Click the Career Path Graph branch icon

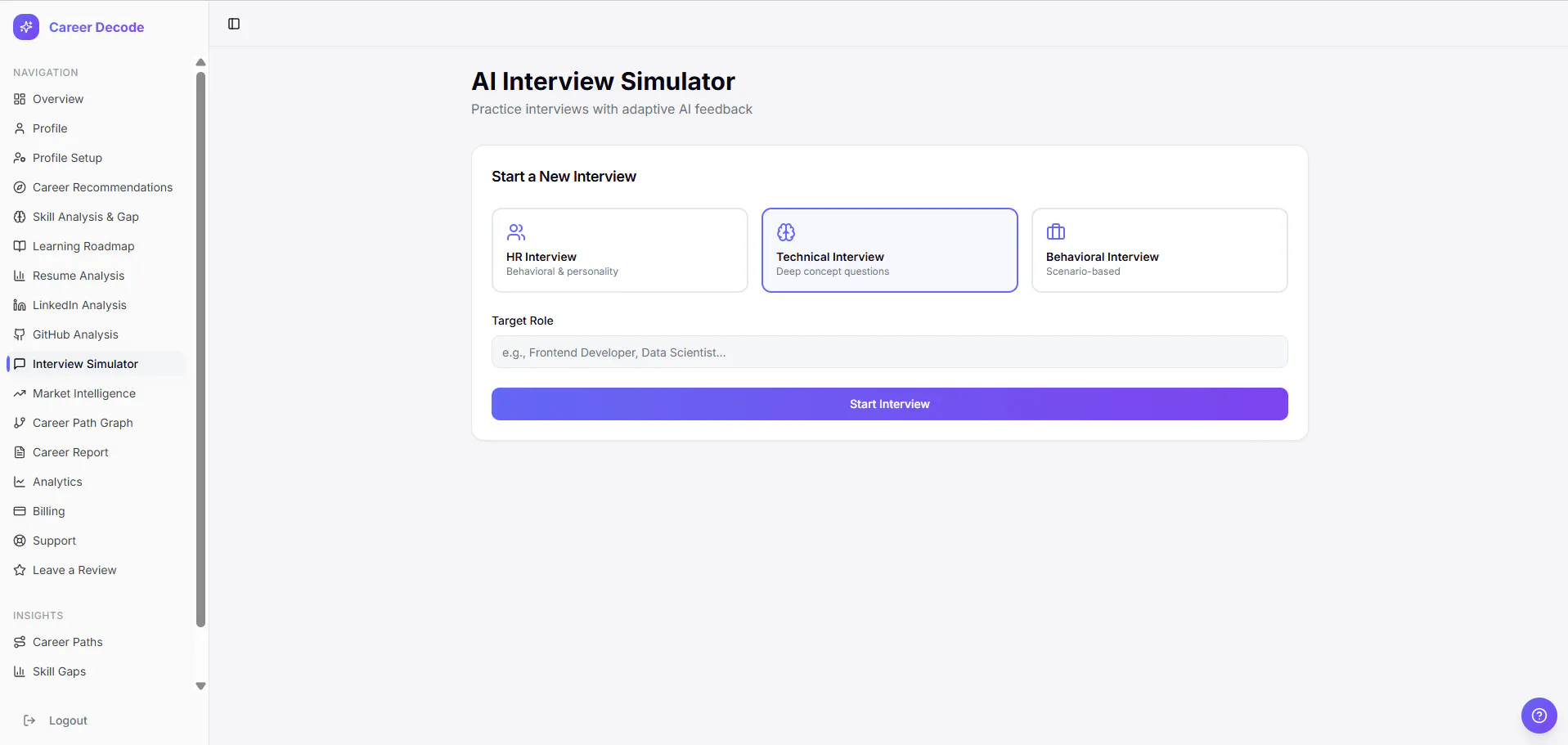[20, 423]
